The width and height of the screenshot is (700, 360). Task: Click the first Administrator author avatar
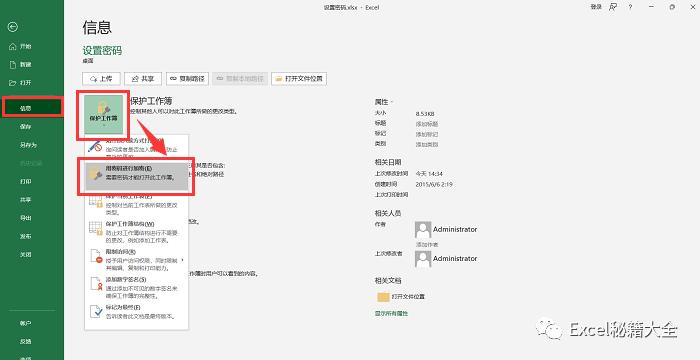pos(423,230)
